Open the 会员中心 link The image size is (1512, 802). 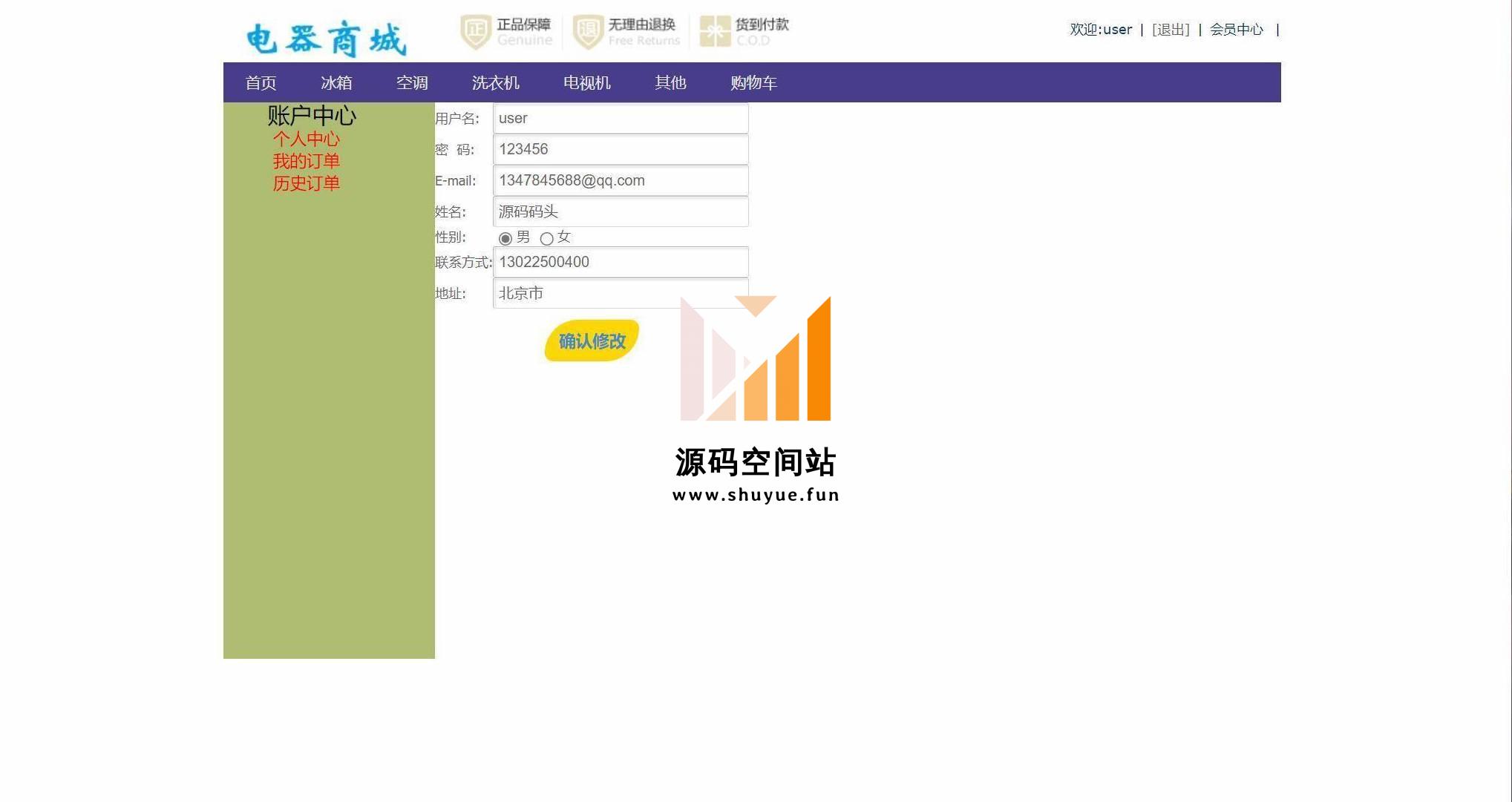(1237, 30)
